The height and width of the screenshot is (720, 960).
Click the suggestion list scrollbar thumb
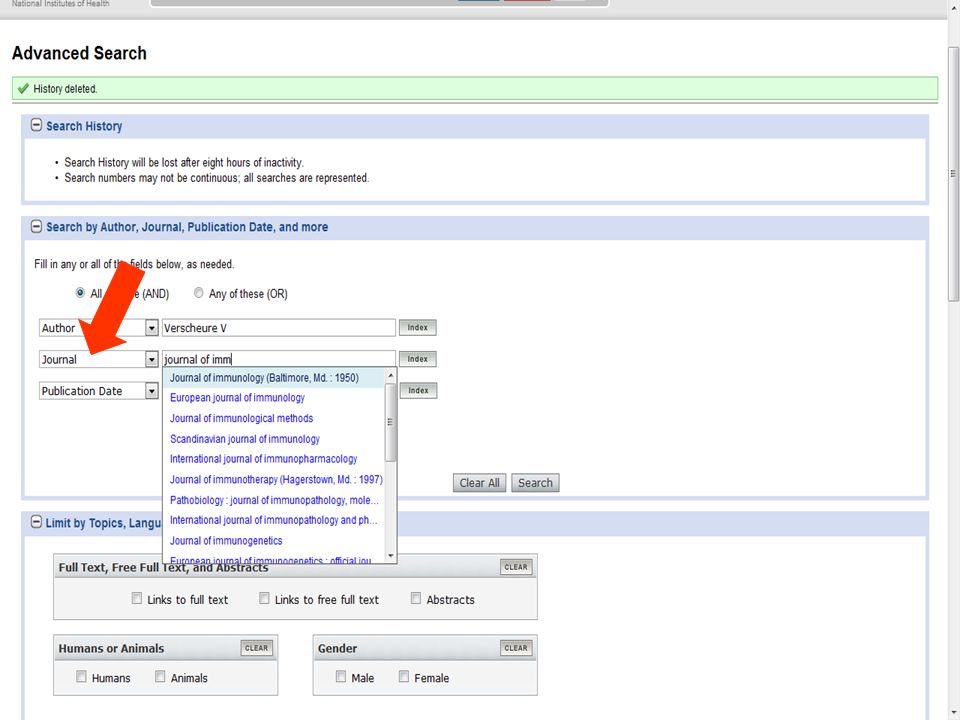pyautogui.click(x=391, y=422)
